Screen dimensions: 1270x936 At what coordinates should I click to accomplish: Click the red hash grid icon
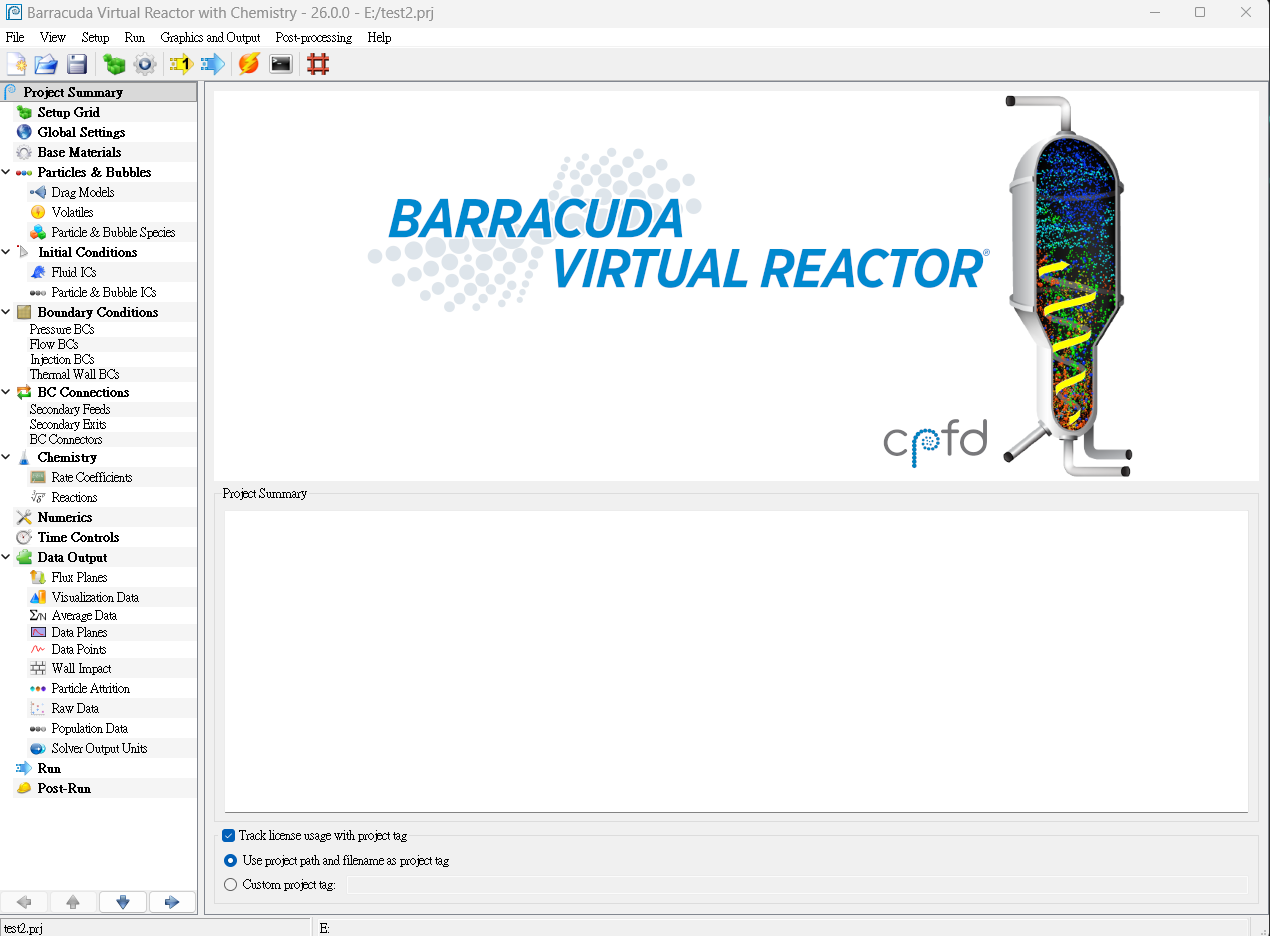click(318, 64)
